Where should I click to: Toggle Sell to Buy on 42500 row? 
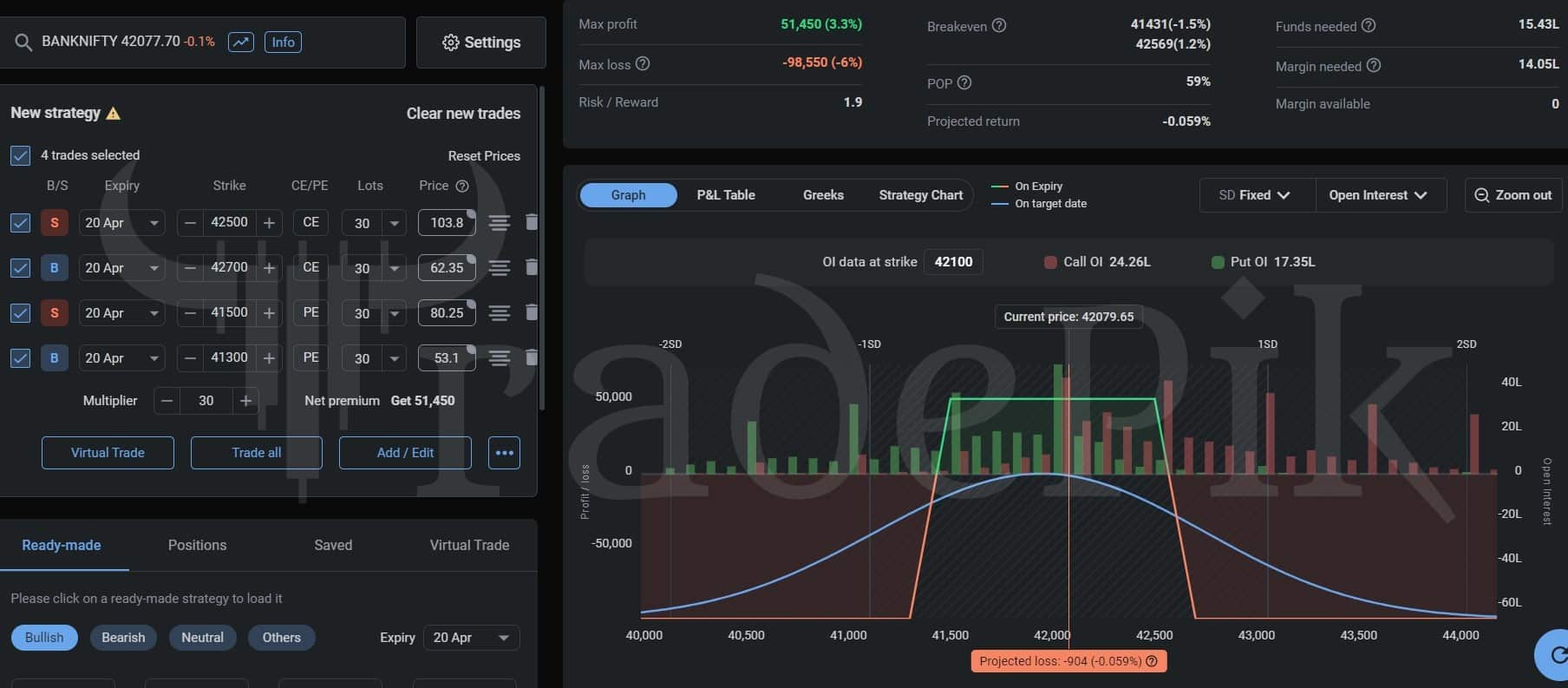[x=55, y=223]
